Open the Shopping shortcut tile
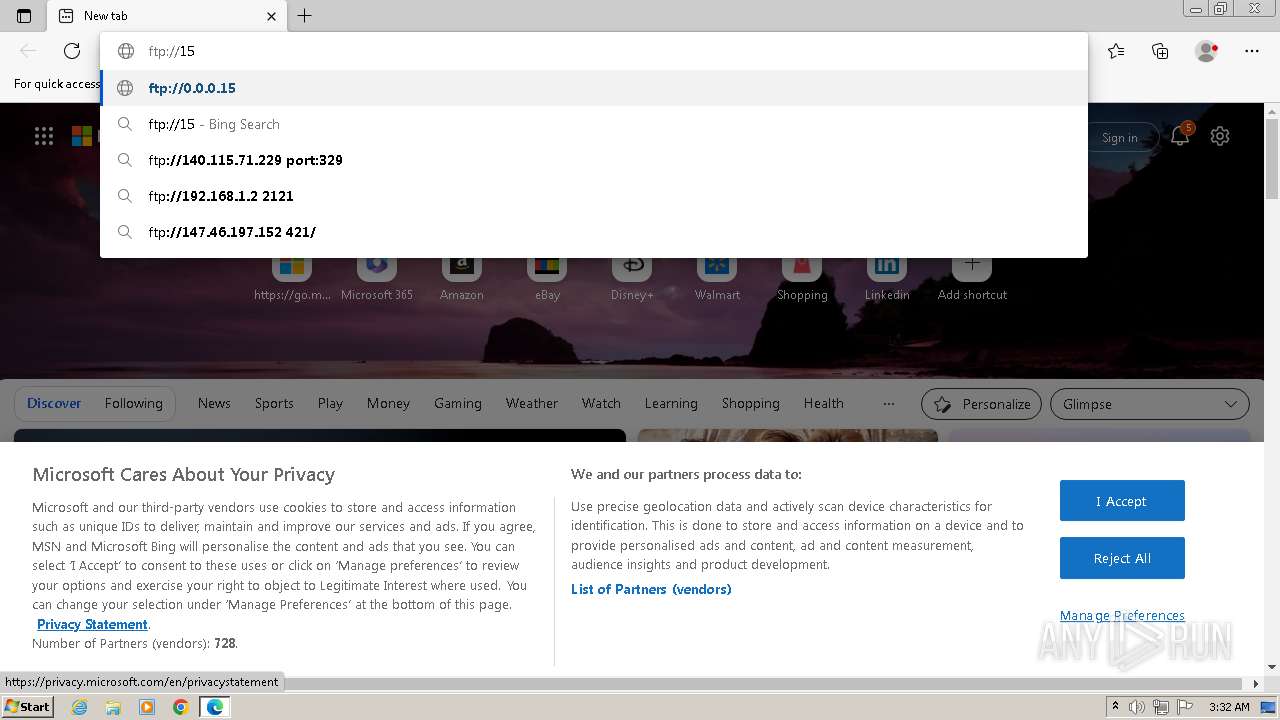The width and height of the screenshot is (1280, 720). [802, 278]
